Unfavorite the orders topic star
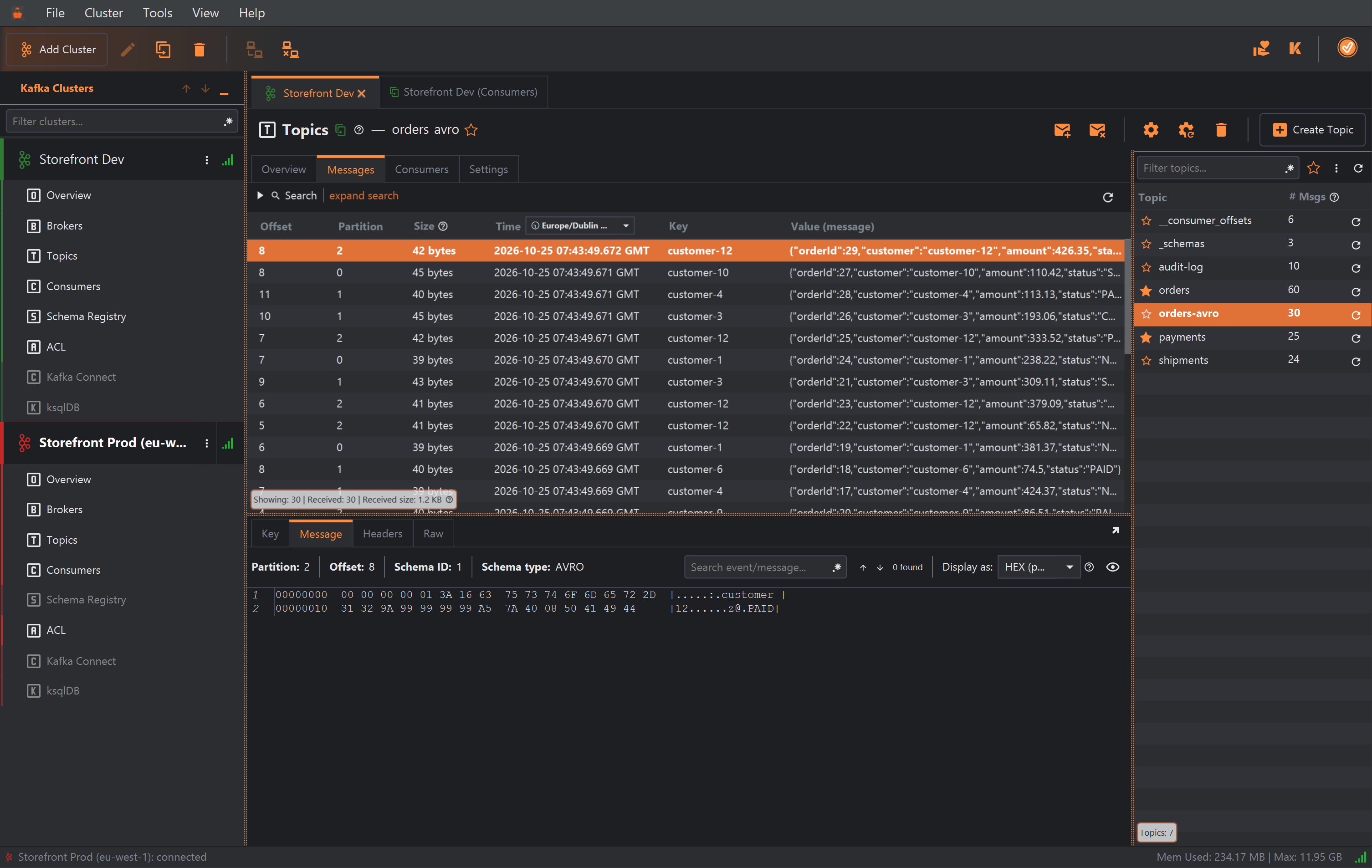This screenshot has width=1372, height=868. point(1147,291)
